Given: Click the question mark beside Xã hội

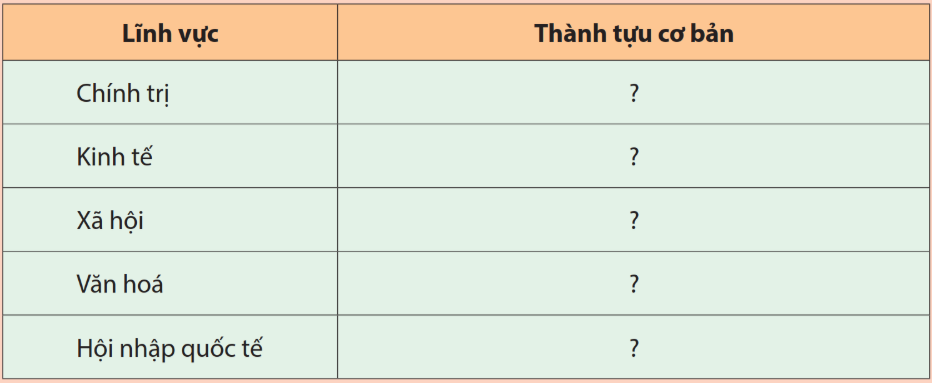Looking at the screenshot, I should coord(634,221).
